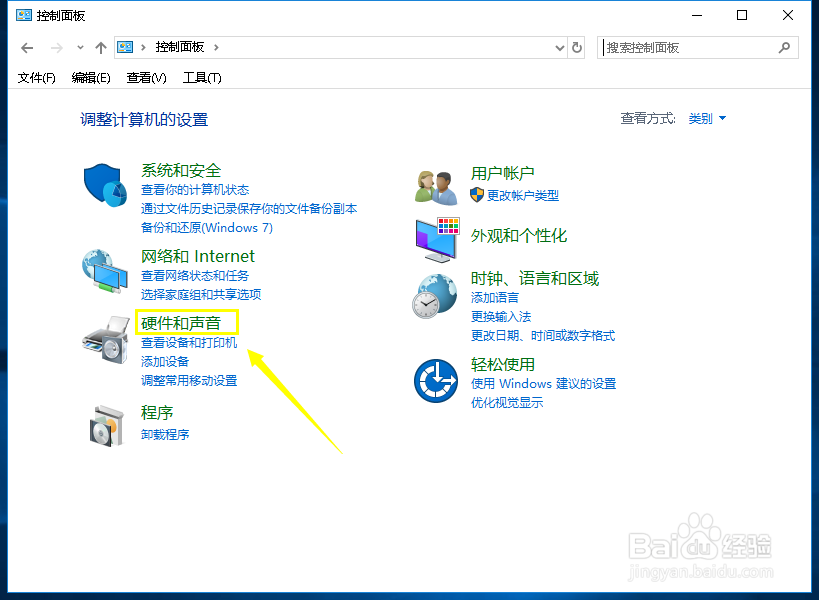The image size is (819, 600).
Task: Click 查看设备和打印机 link
Action: pos(189,343)
